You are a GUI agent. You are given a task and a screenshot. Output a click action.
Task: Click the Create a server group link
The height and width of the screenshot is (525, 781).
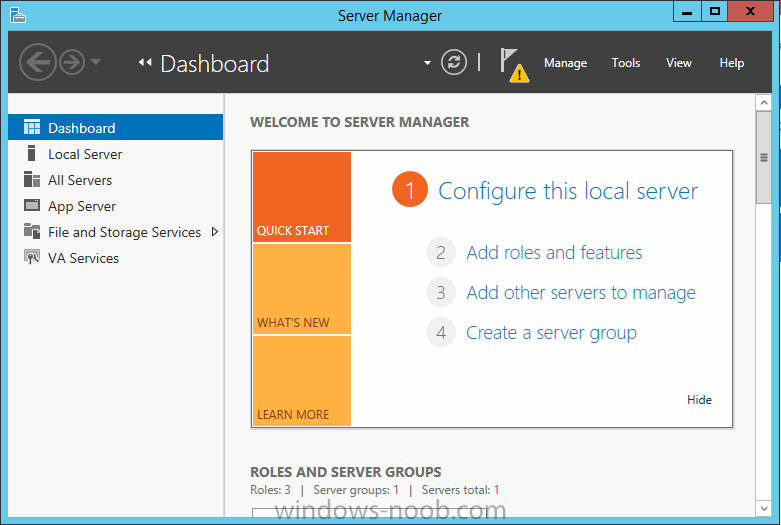(x=551, y=333)
